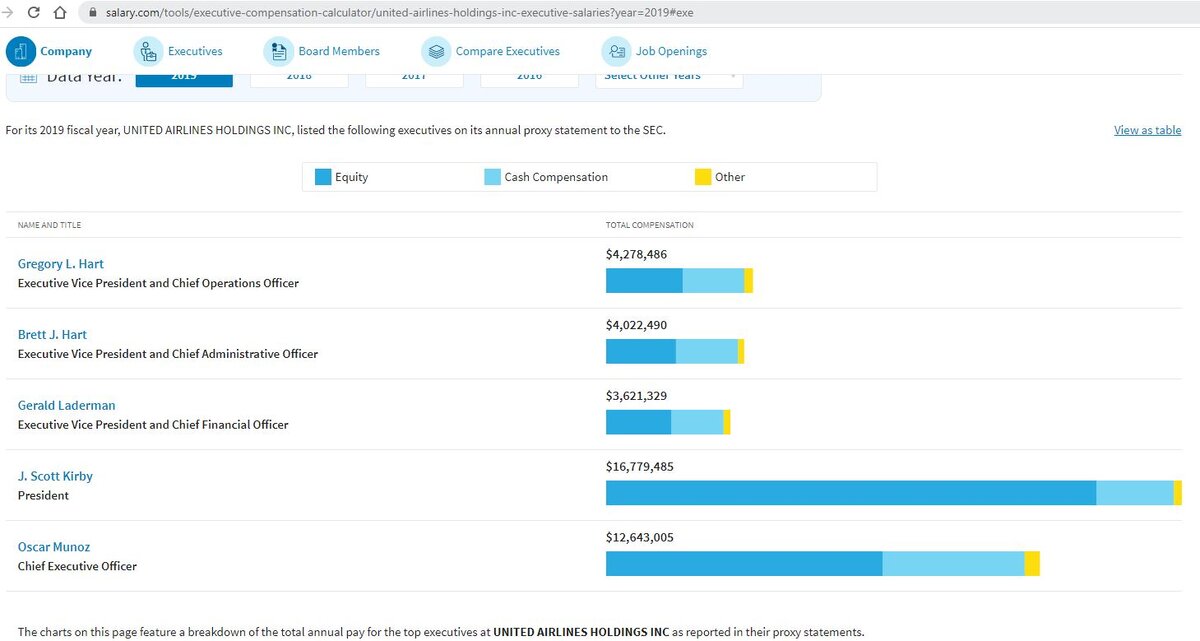The width and height of the screenshot is (1200, 641).
Task: Click the View as table link
Action: (1147, 130)
